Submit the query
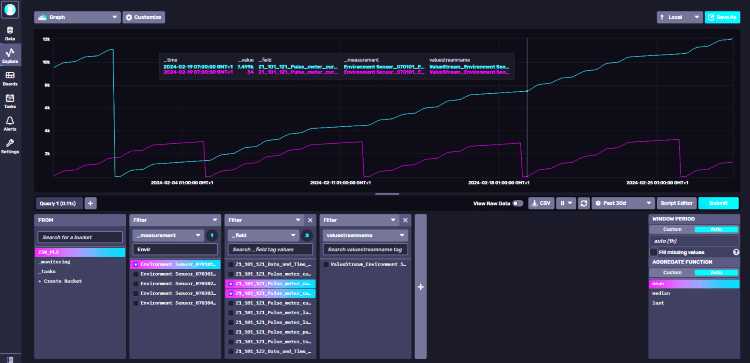Image resolution: width=750 pixels, height=363 pixels. [x=718, y=203]
